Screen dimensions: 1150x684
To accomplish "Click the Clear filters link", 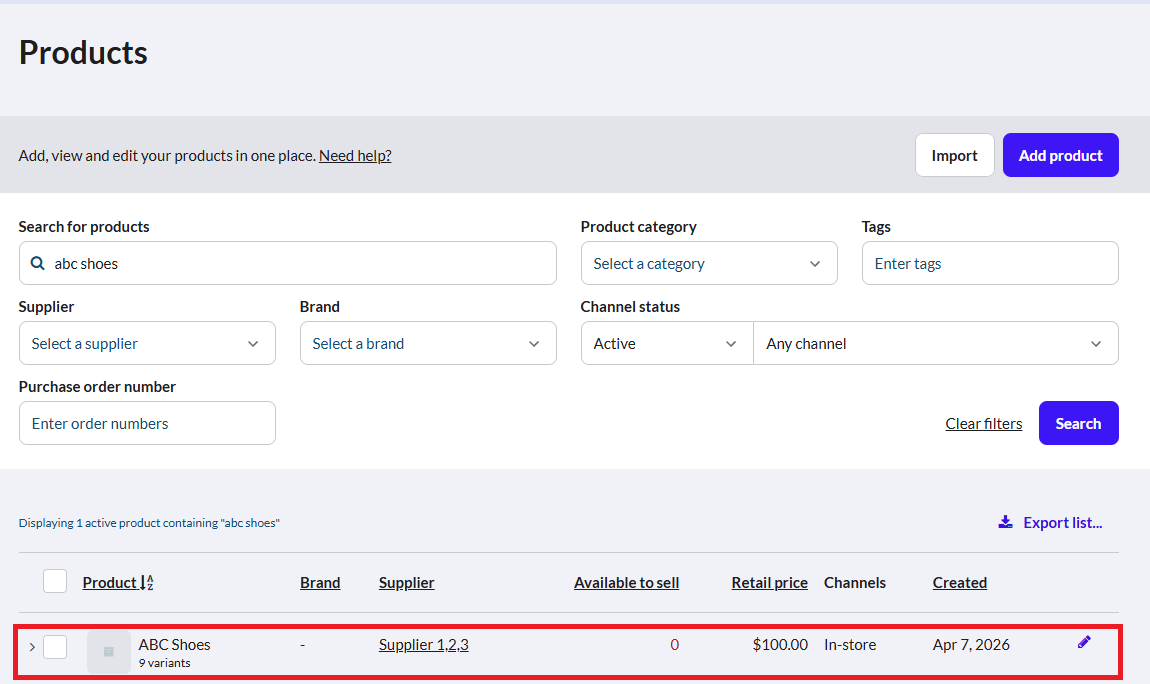I will tap(984, 424).
